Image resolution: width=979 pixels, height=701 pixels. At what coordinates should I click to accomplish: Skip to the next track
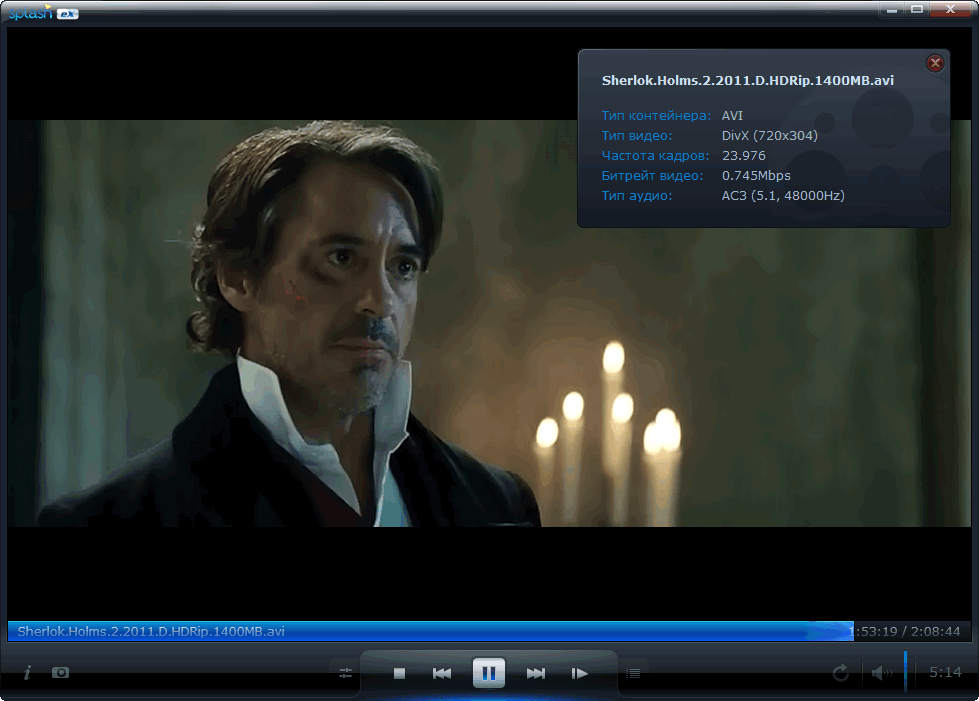tap(536, 673)
